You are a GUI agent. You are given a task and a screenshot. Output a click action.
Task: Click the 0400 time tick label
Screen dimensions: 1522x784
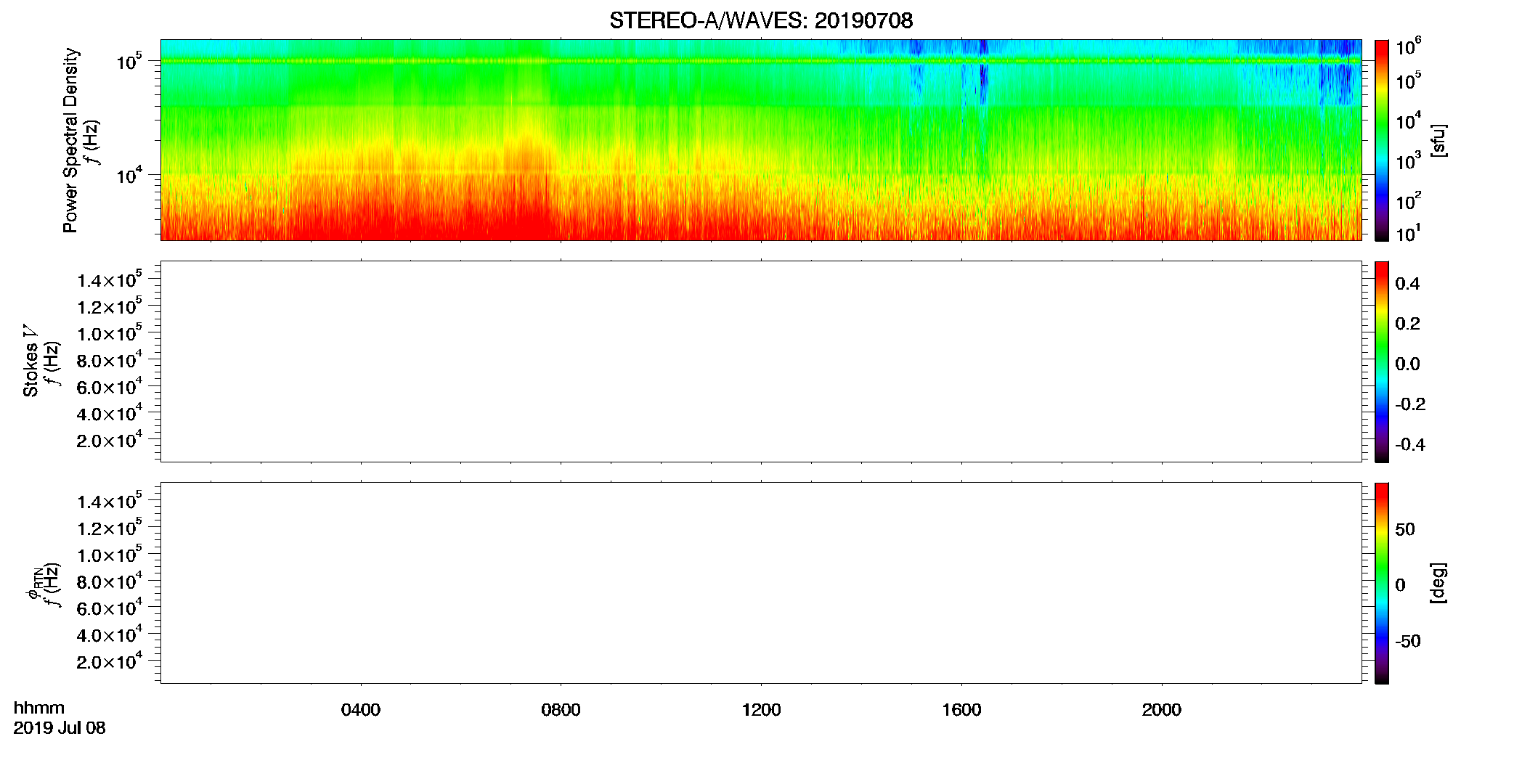(x=361, y=710)
